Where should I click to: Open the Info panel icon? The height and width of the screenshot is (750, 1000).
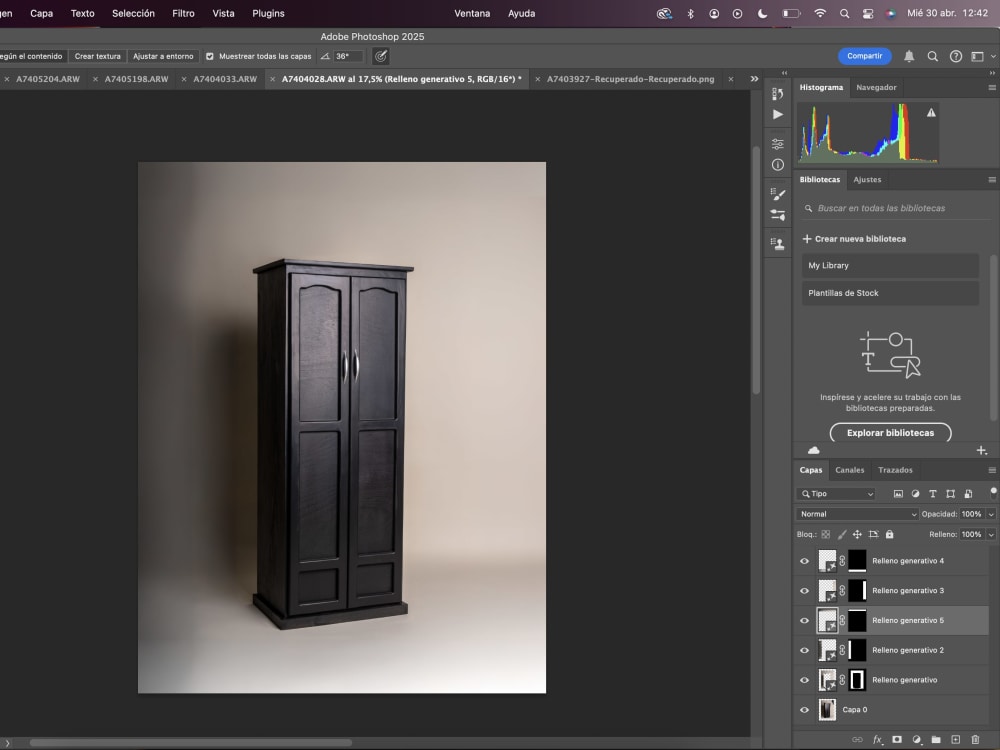[777, 165]
